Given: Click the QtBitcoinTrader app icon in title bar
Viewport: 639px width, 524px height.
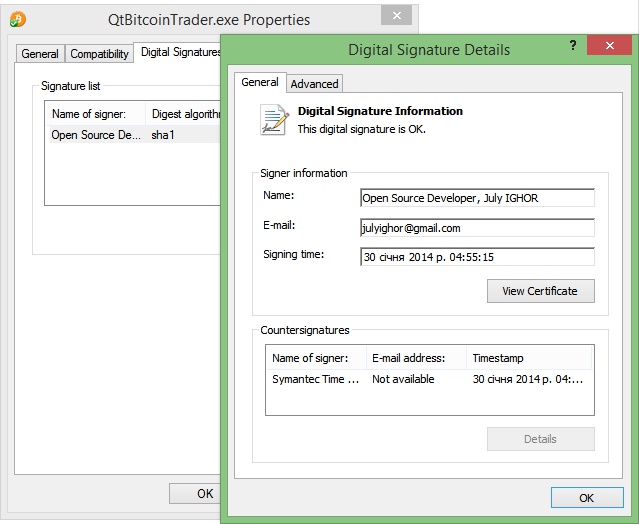Looking at the screenshot, I should tap(18, 19).
